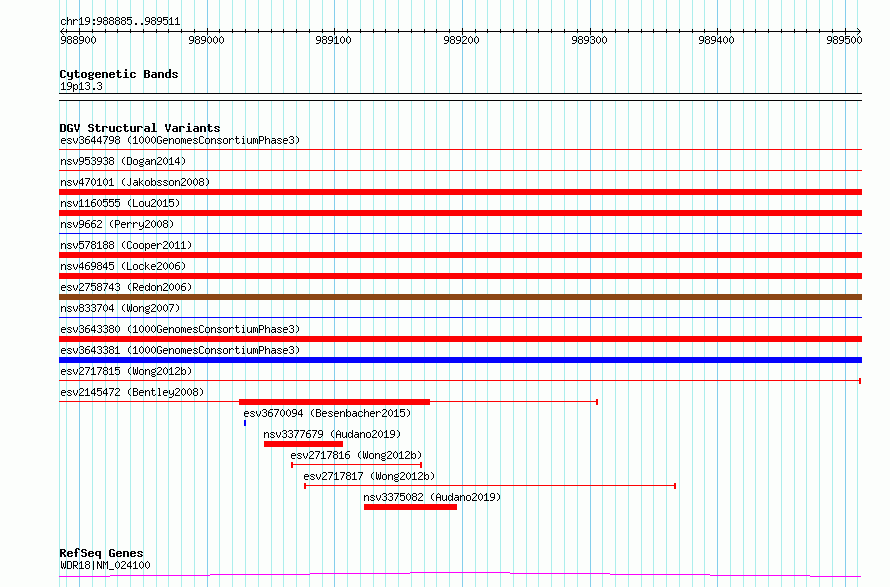Select the thin red nsv953938 line
The image size is (890, 587).
pyautogui.click(x=460, y=170)
